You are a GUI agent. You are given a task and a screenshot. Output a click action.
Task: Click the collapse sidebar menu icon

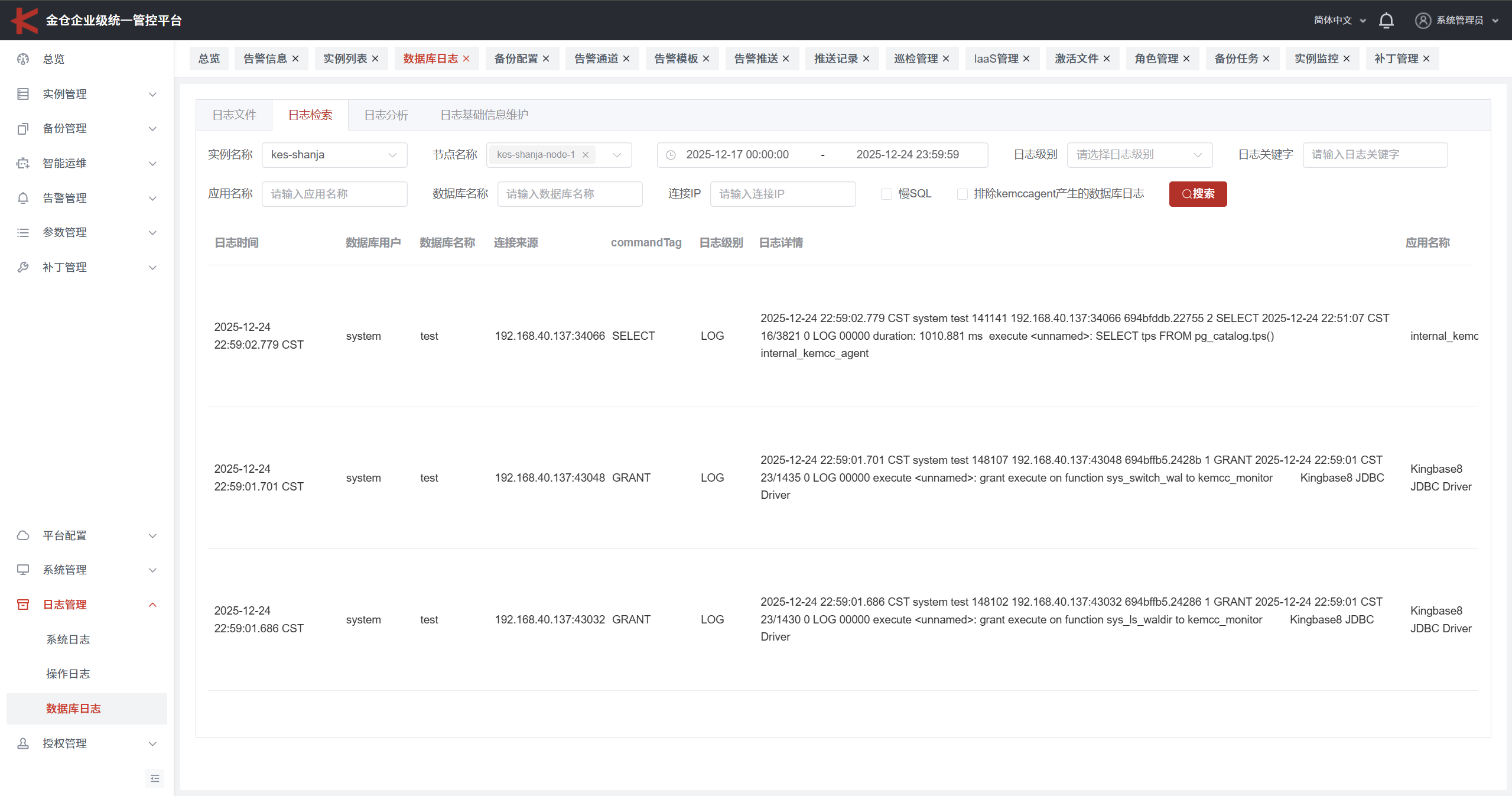click(155, 778)
